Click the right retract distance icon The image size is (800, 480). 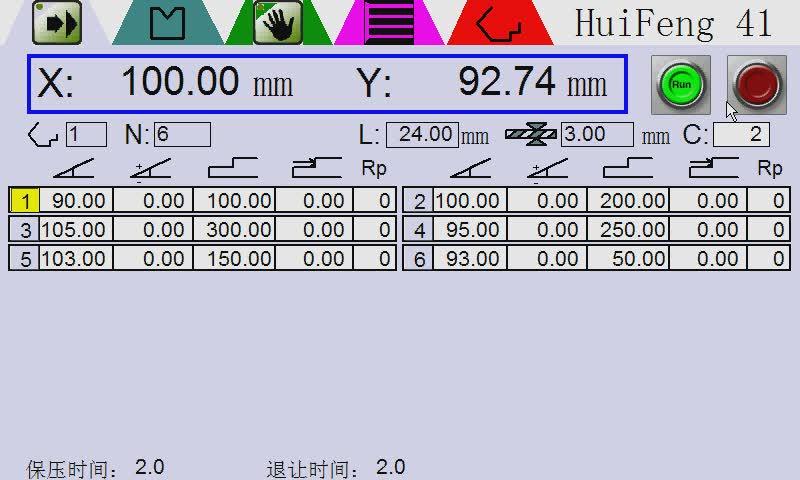713,168
